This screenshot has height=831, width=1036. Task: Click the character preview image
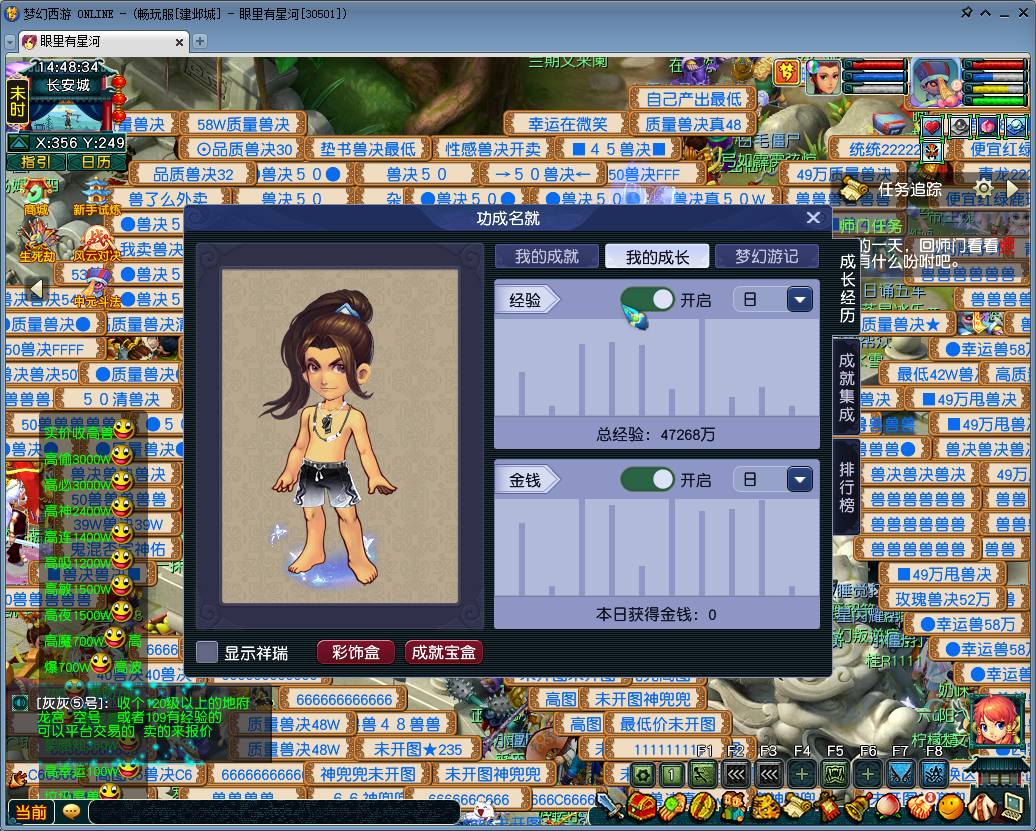[340, 436]
